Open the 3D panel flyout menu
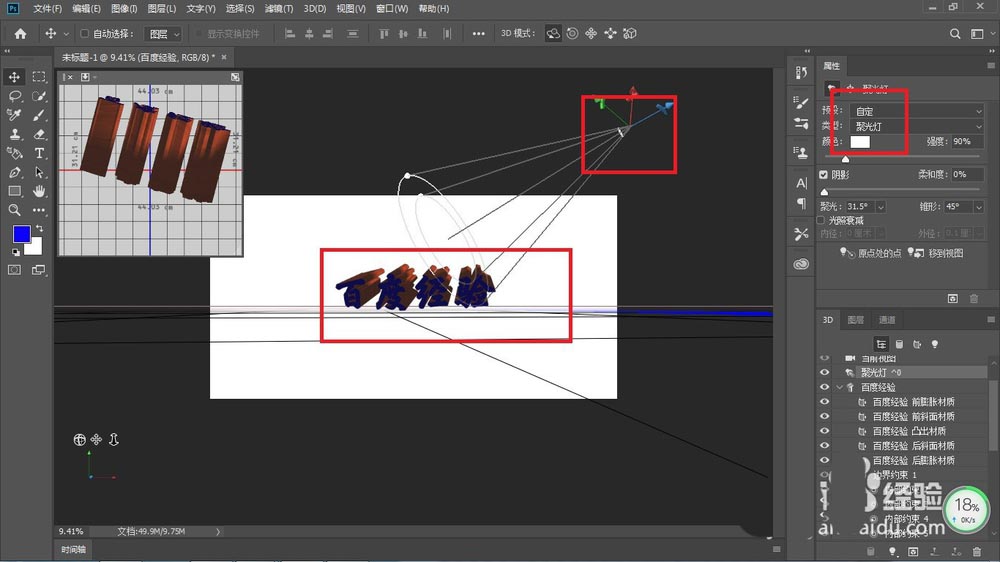Screen dimensions: 1000x562 tap(990, 320)
